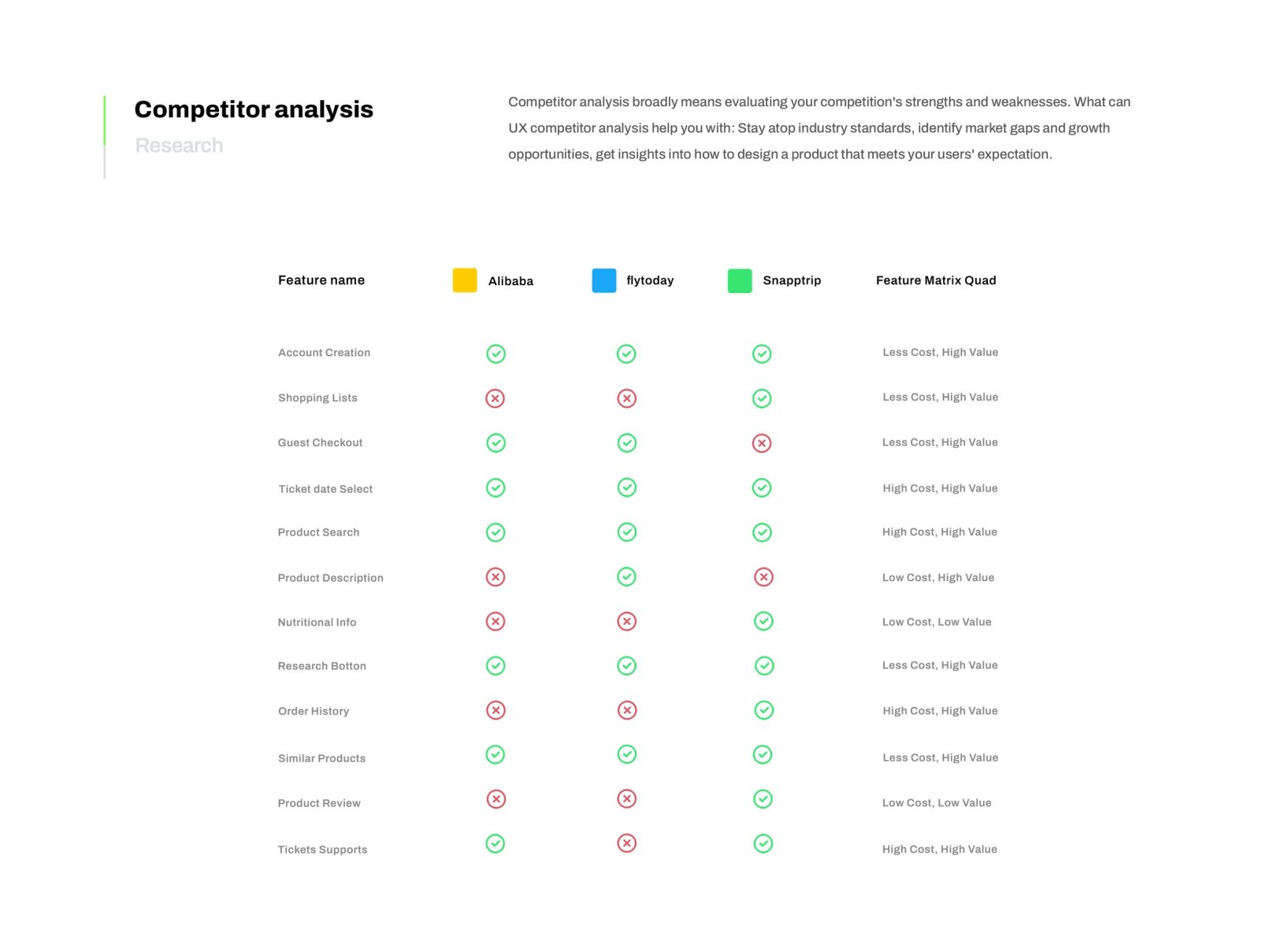Click Alibaba's red cross for Product Review
The width and height of the screenshot is (1270, 952).
click(496, 799)
